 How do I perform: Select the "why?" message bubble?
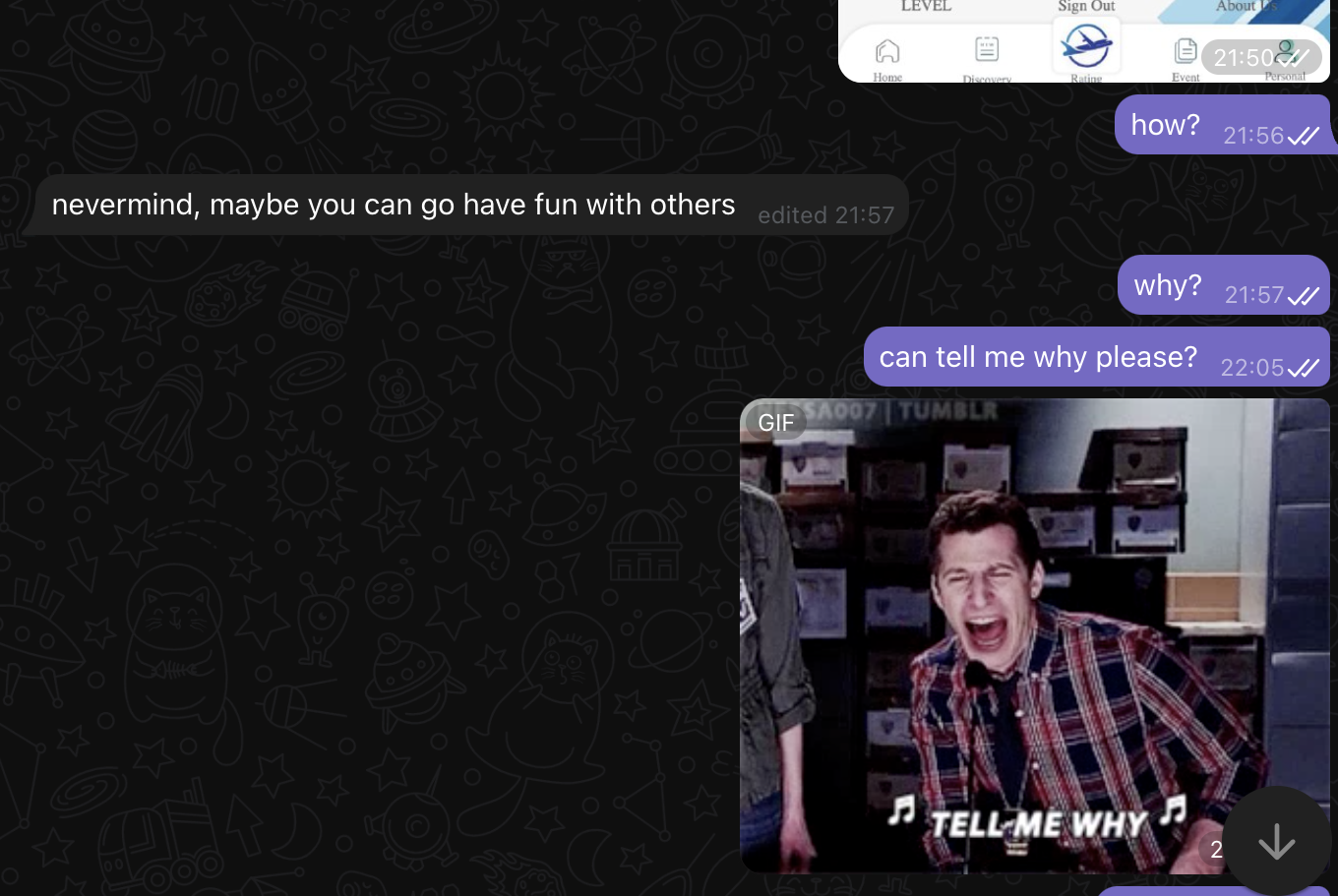click(x=1168, y=285)
